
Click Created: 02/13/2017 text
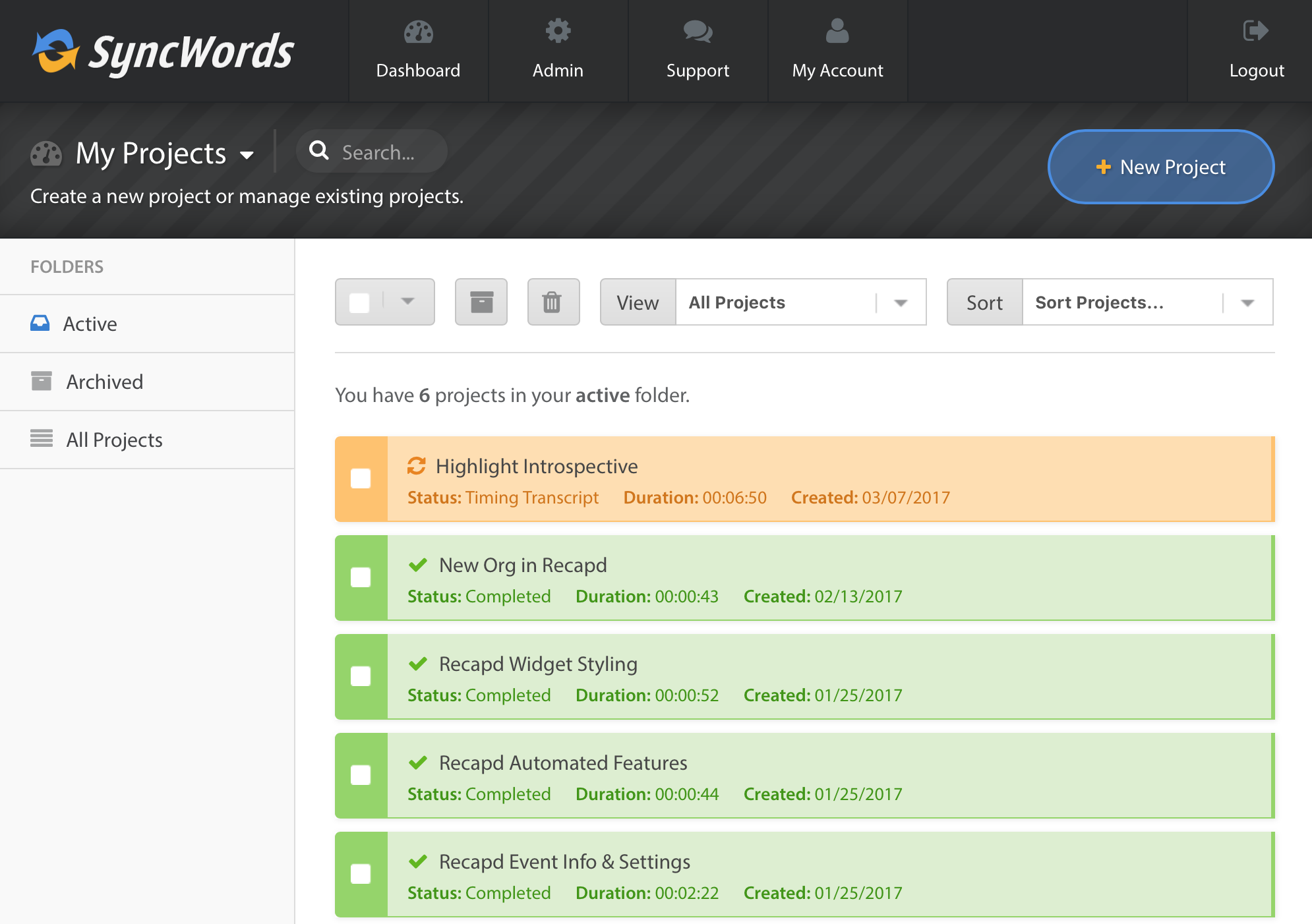823,596
